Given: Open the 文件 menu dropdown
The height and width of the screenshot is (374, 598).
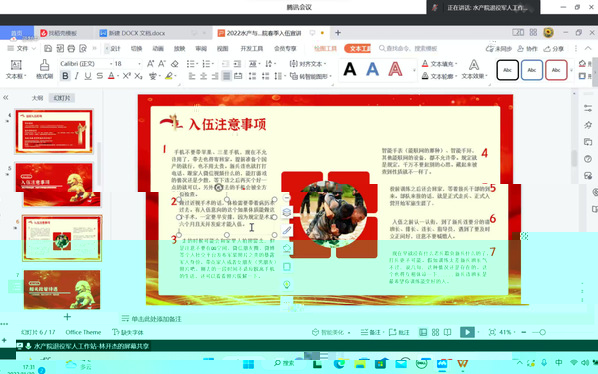Looking at the screenshot, I should [x=22, y=48].
